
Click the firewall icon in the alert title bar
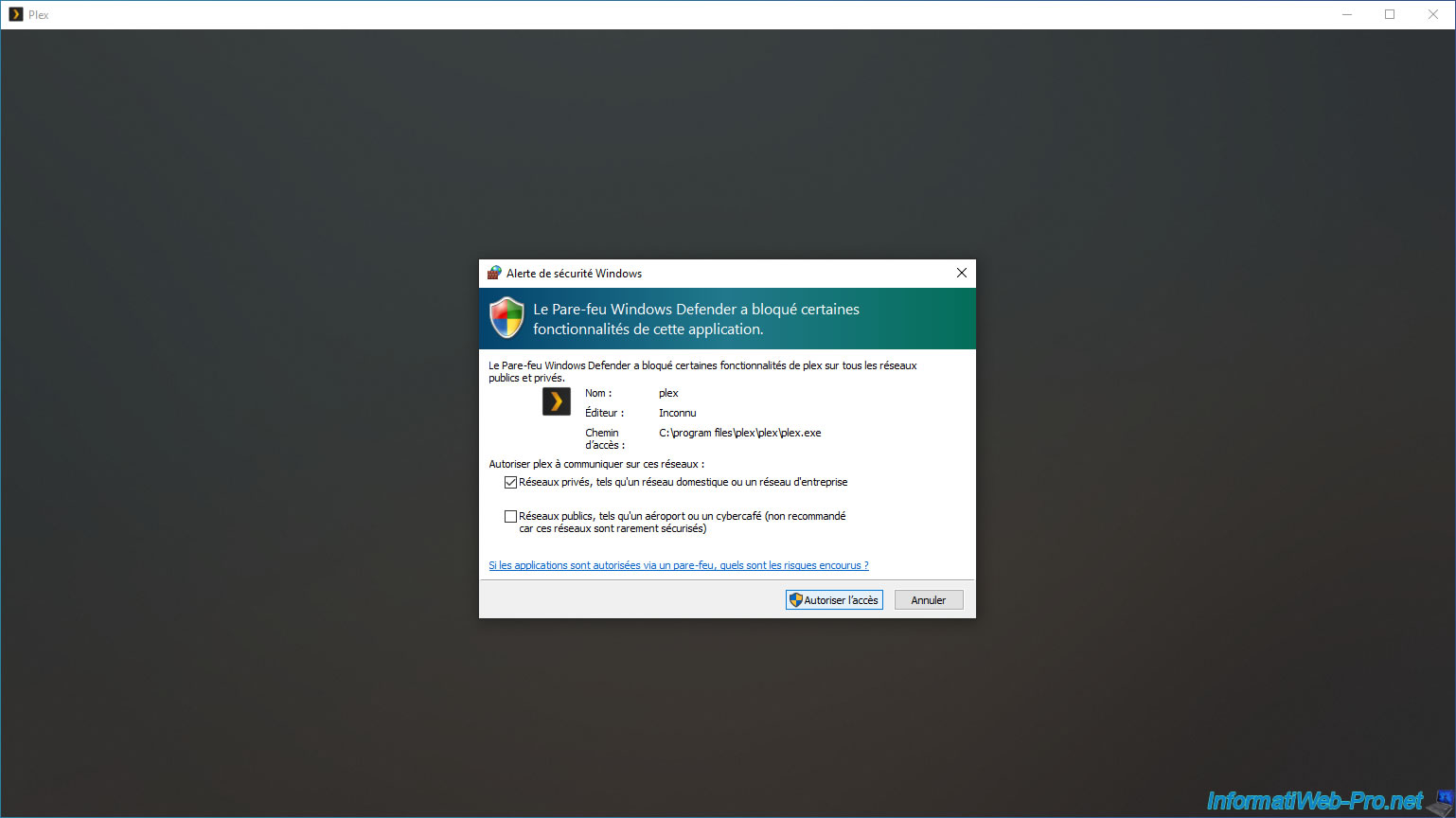coord(494,273)
